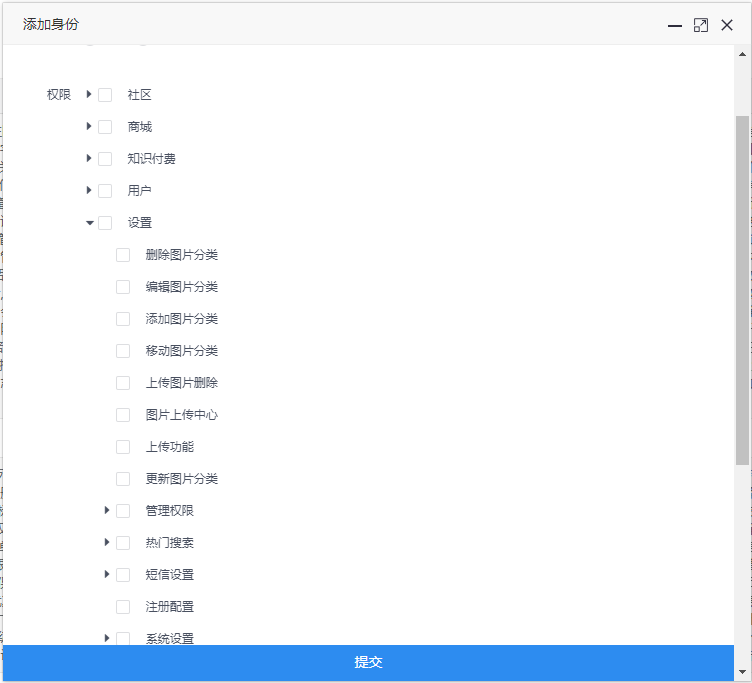Image resolution: width=752 pixels, height=683 pixels.
Task: Click the 删除图片分类 label
Action: click(182, 255)
